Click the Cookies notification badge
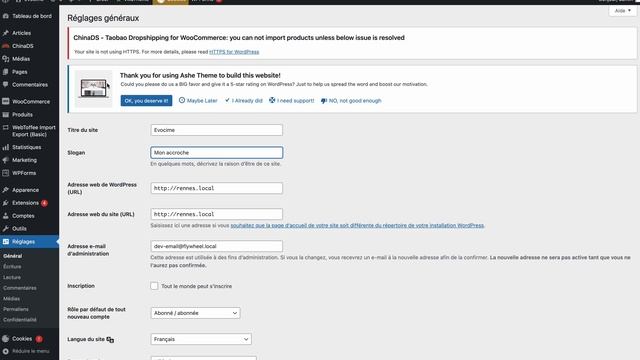The height and width of the screenshot is (360, 640). click(x=39, y=339)
